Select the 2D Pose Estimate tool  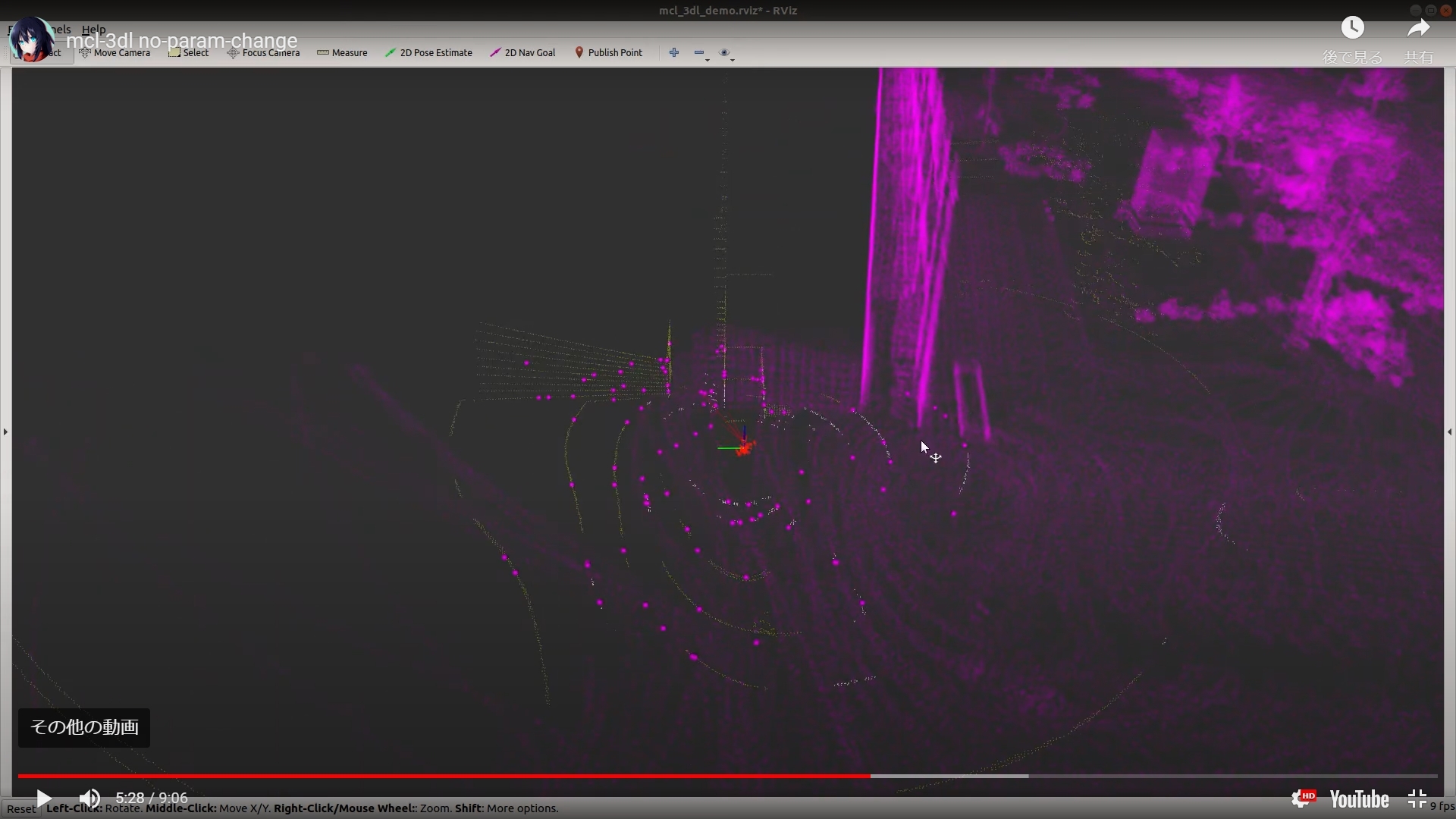pyautogui.click(x=429, y=52)
